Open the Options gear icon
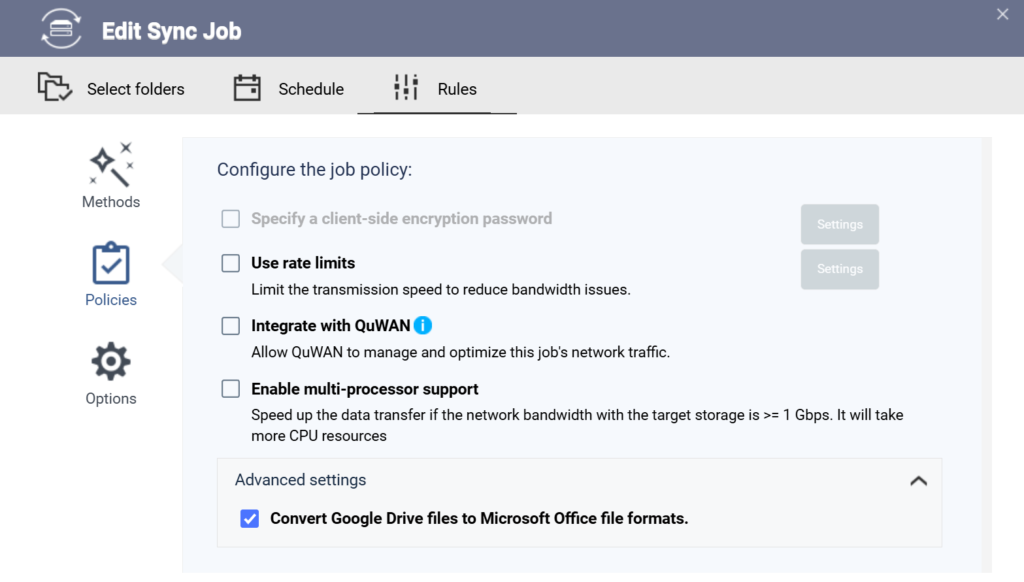Viewport: 1024px width, 582px height. [111, 361]
